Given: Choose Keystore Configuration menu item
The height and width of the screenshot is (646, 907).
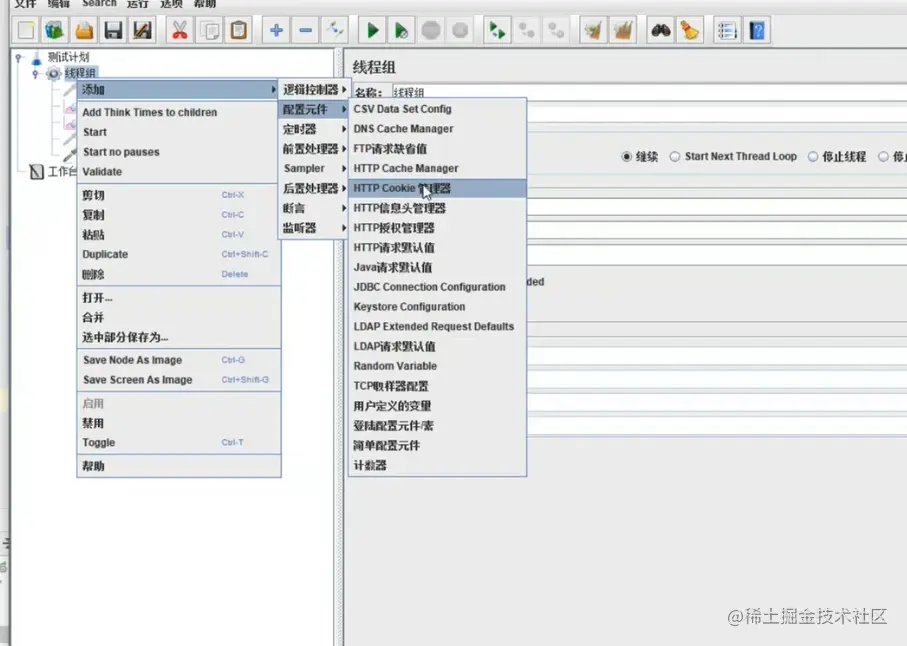Looking at the screenshot, I should coord(437,307).
